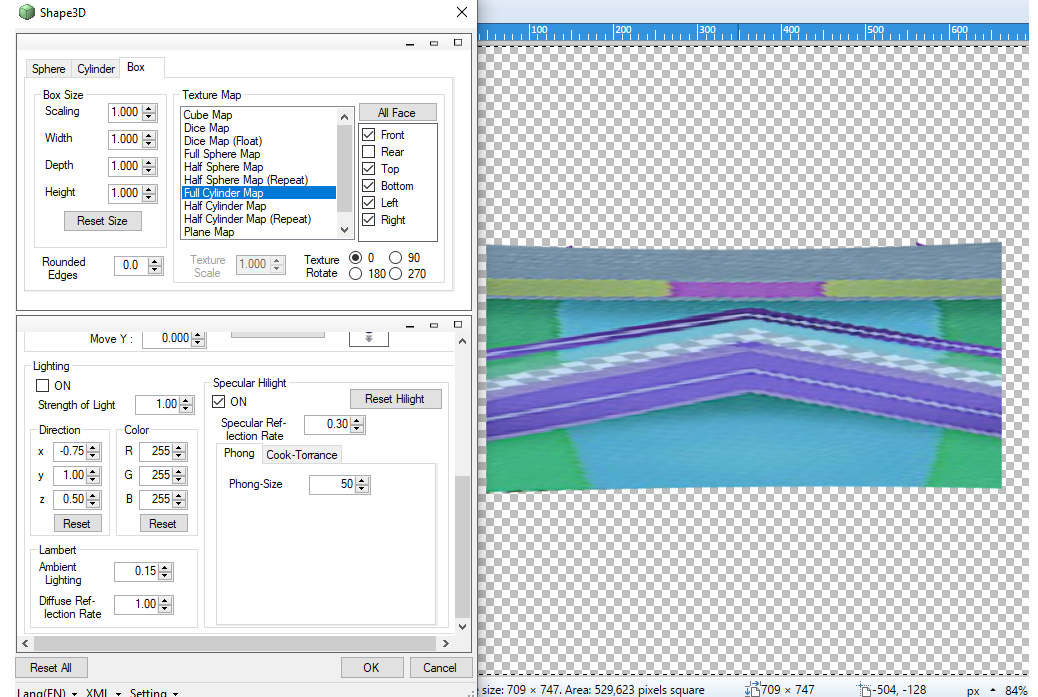Click the Specular Reflection Rate field
This screenshot has width=1038, height=697.
(328, 424)
